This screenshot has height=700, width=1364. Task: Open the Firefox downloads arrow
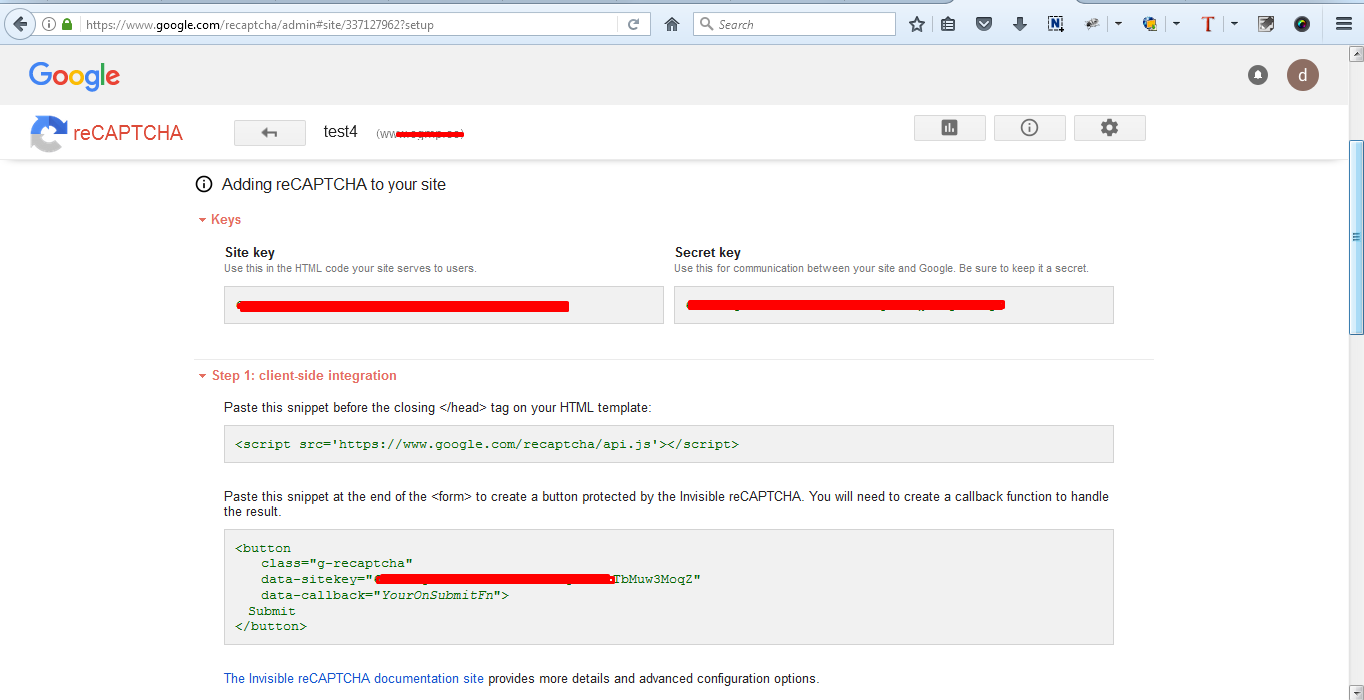point(1019,24)
